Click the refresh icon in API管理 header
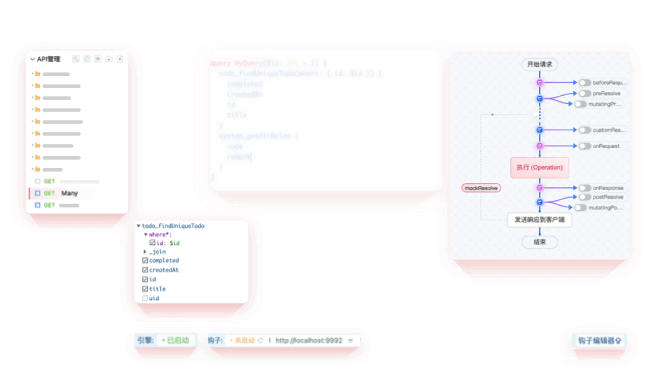The image size is (656, 379). click(87, 59)
